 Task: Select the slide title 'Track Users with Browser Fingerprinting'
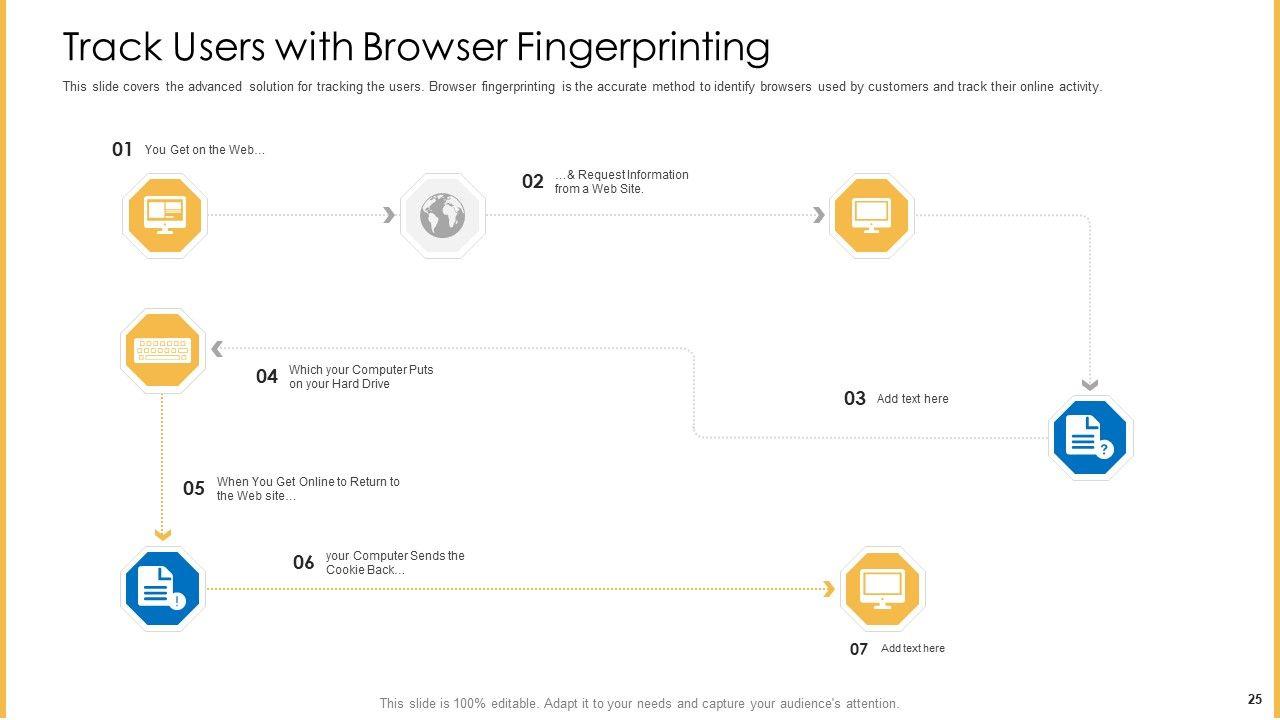[416, 47]
